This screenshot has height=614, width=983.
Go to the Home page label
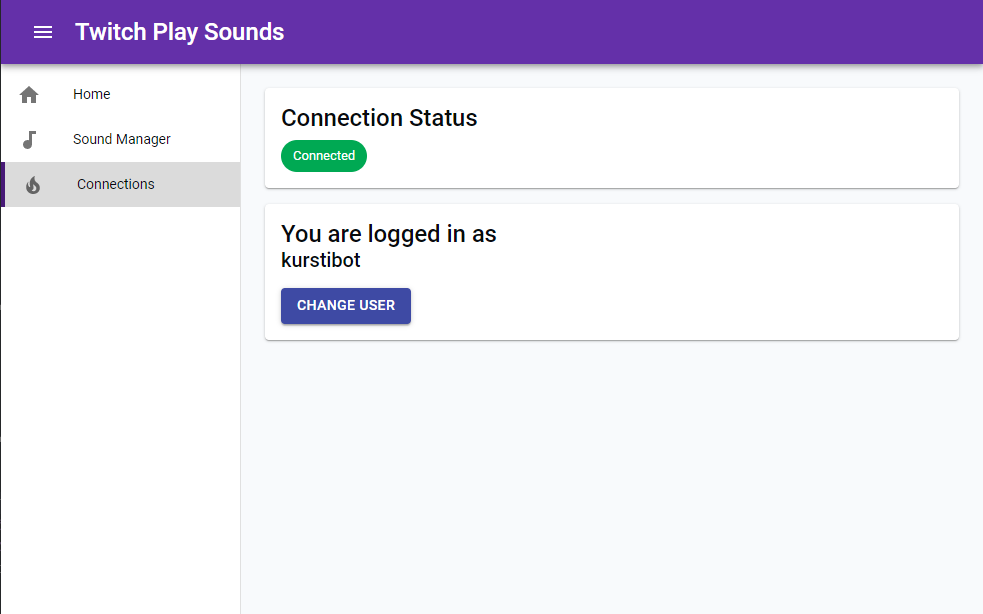92,94
